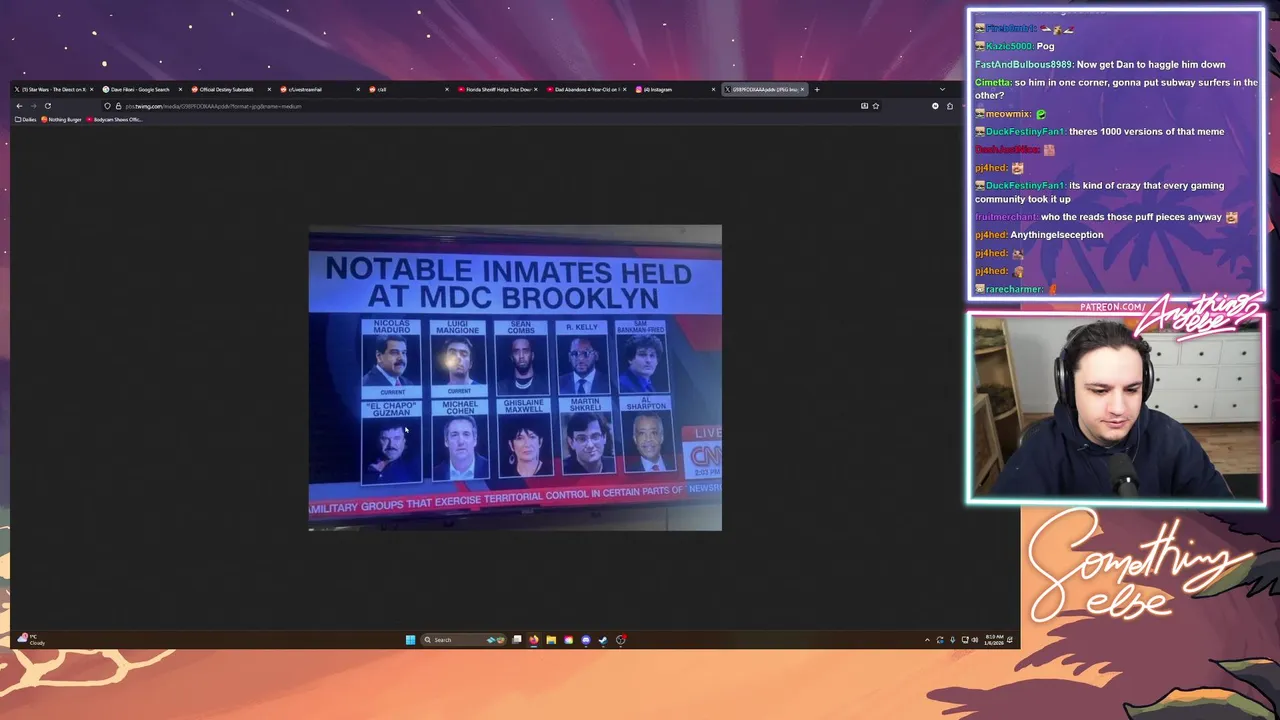1280x720 pixels.
Task: Click the rarecharmer chat username
Action: [1014, 289]
